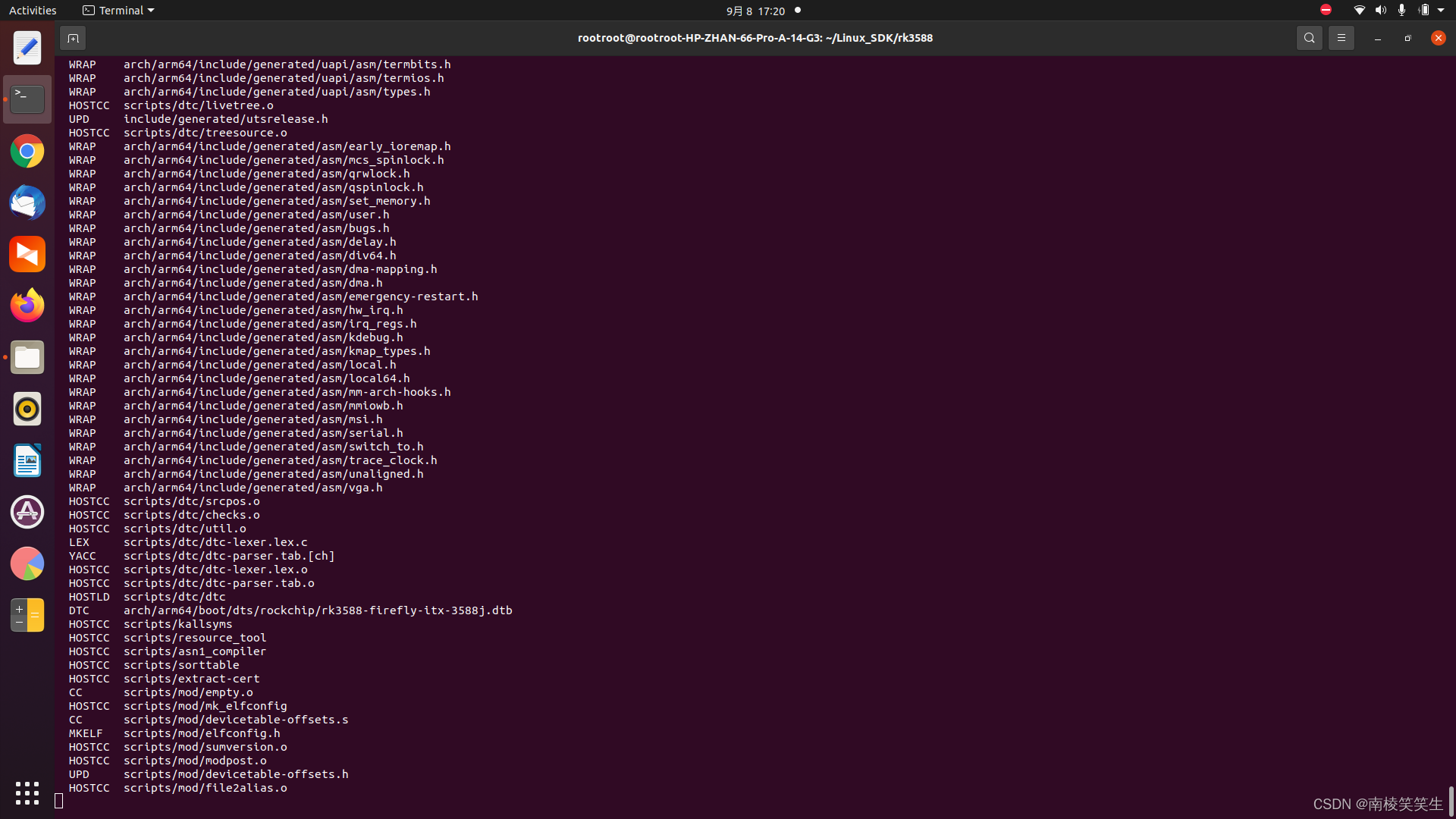The image size is (1456, 819).
Task: Click the terminal scrollbar handle
Action: point(1451,800)
